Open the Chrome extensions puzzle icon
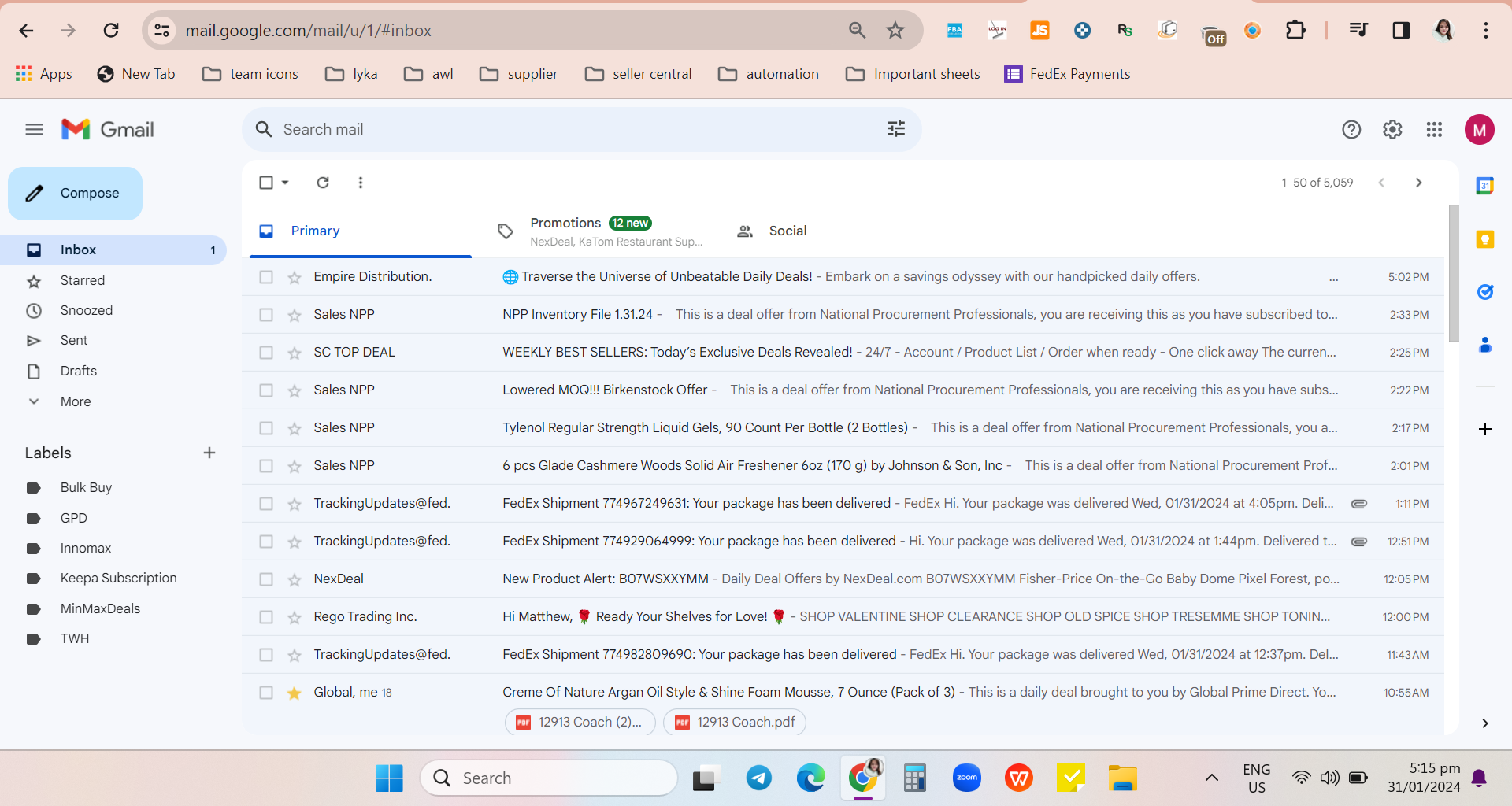The height and width of the screenshot is (806, 1512). click(1295, 31)
